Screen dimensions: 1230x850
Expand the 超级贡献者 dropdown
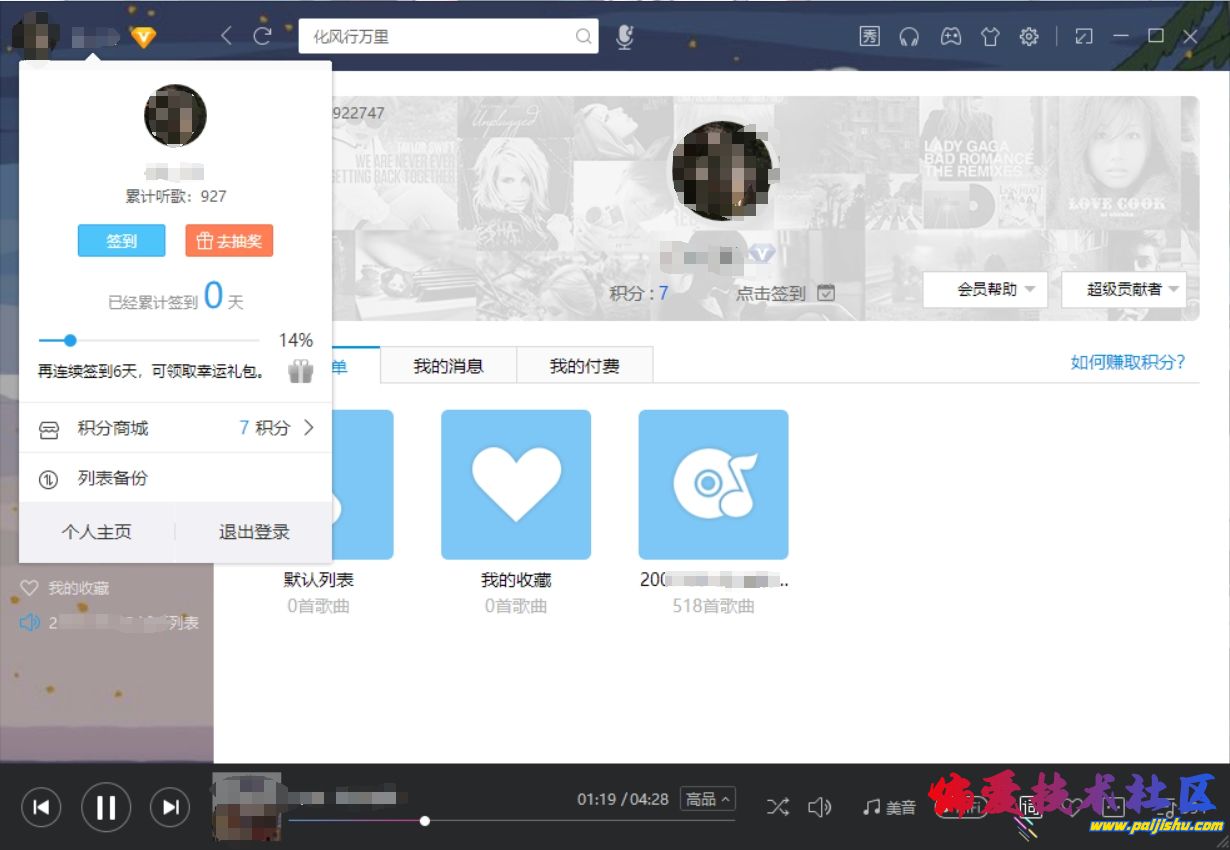(1124, 289)
